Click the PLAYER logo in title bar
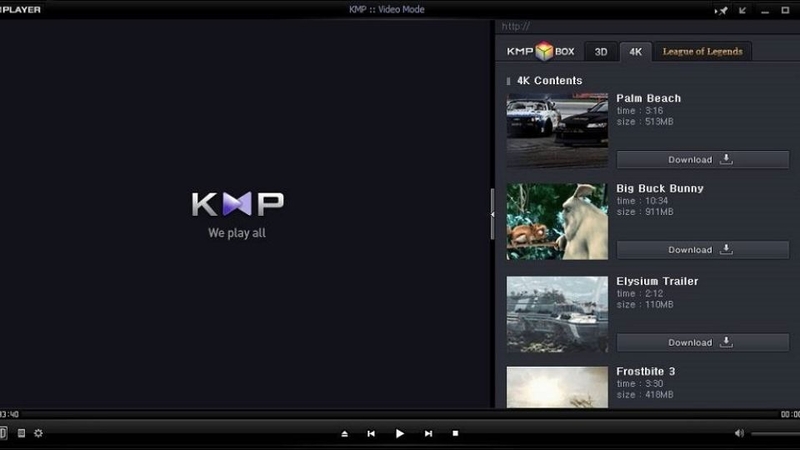Image resolution: width=800 pixels, height=450 pixels. (x=20, y=10)
